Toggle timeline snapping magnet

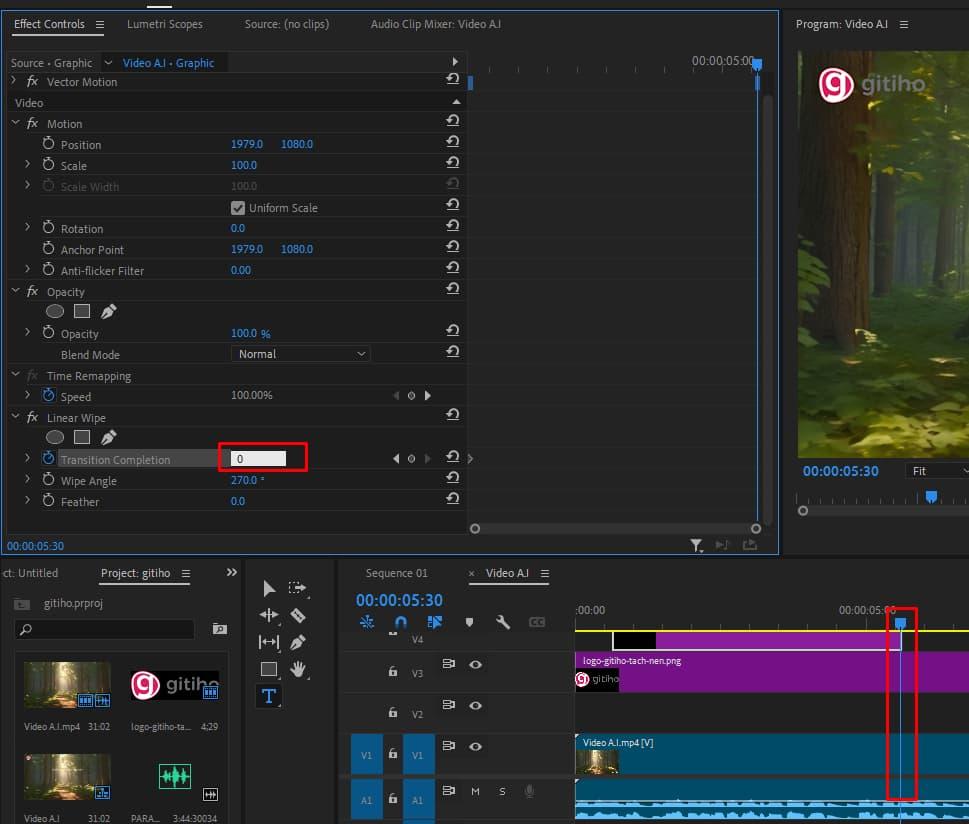pos(401,622)
